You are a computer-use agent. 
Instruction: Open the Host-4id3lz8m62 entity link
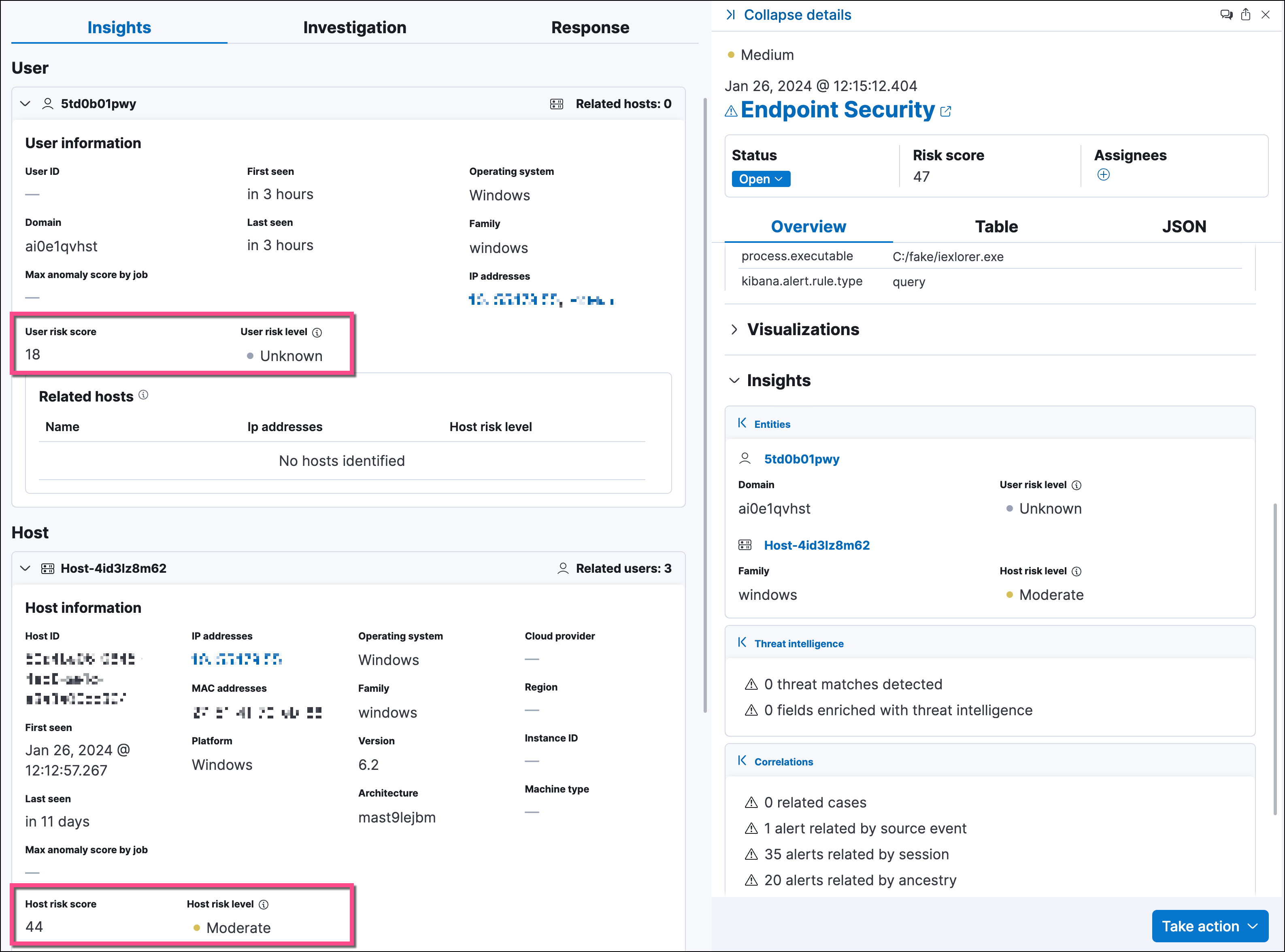[x=817, y=545]
